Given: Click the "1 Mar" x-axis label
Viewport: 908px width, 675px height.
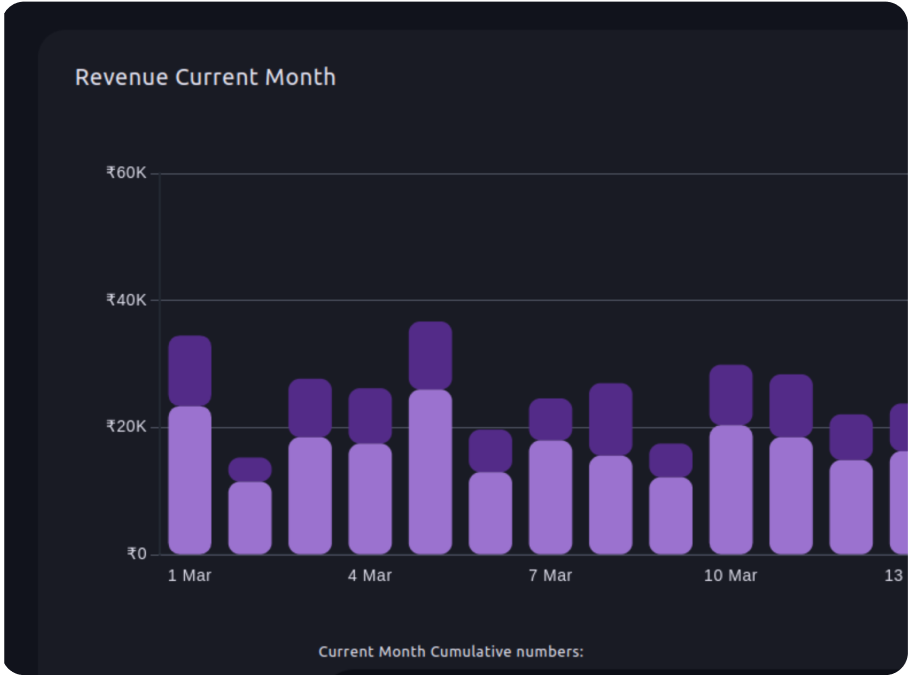Looking at the screenshot, I should point(189,575).
